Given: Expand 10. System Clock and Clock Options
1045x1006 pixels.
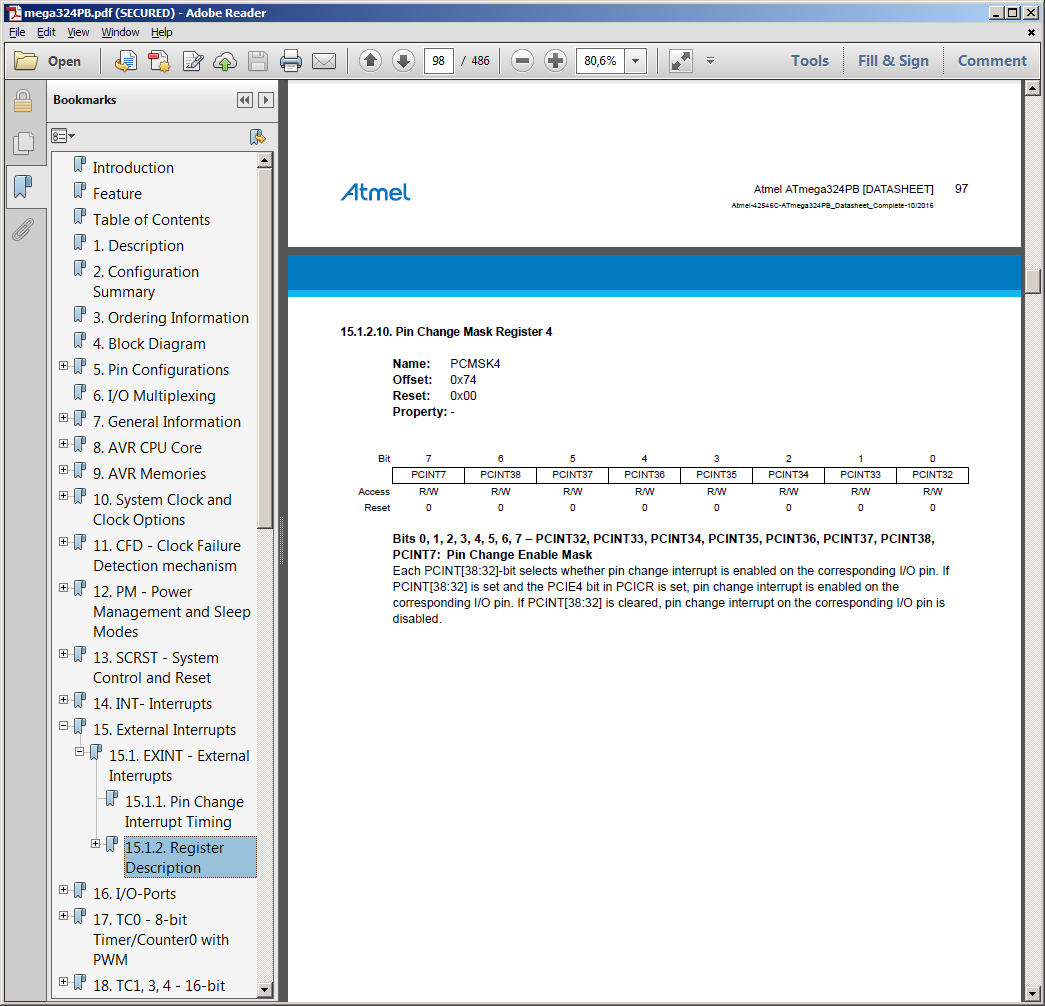Looking at the screenshot, I should coord(63,495).
